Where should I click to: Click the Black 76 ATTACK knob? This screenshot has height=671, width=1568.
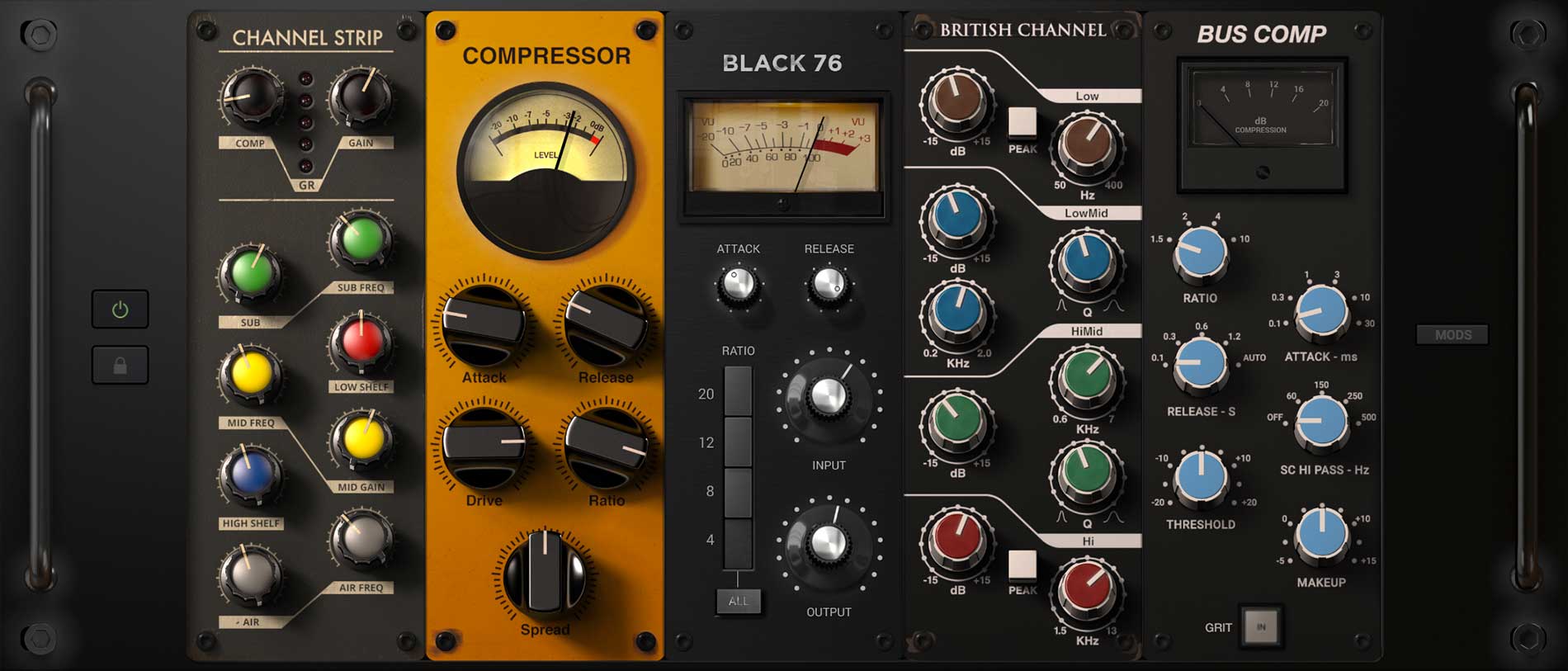(738, 285)
